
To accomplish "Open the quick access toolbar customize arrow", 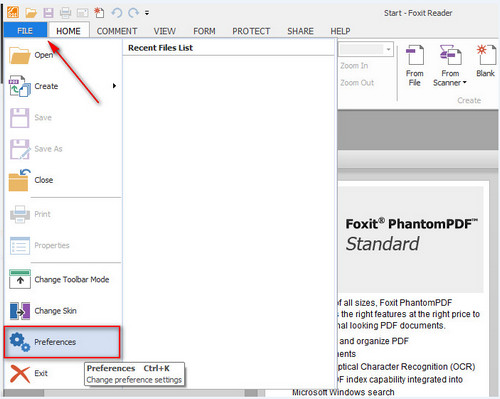I will pos(147,13).
